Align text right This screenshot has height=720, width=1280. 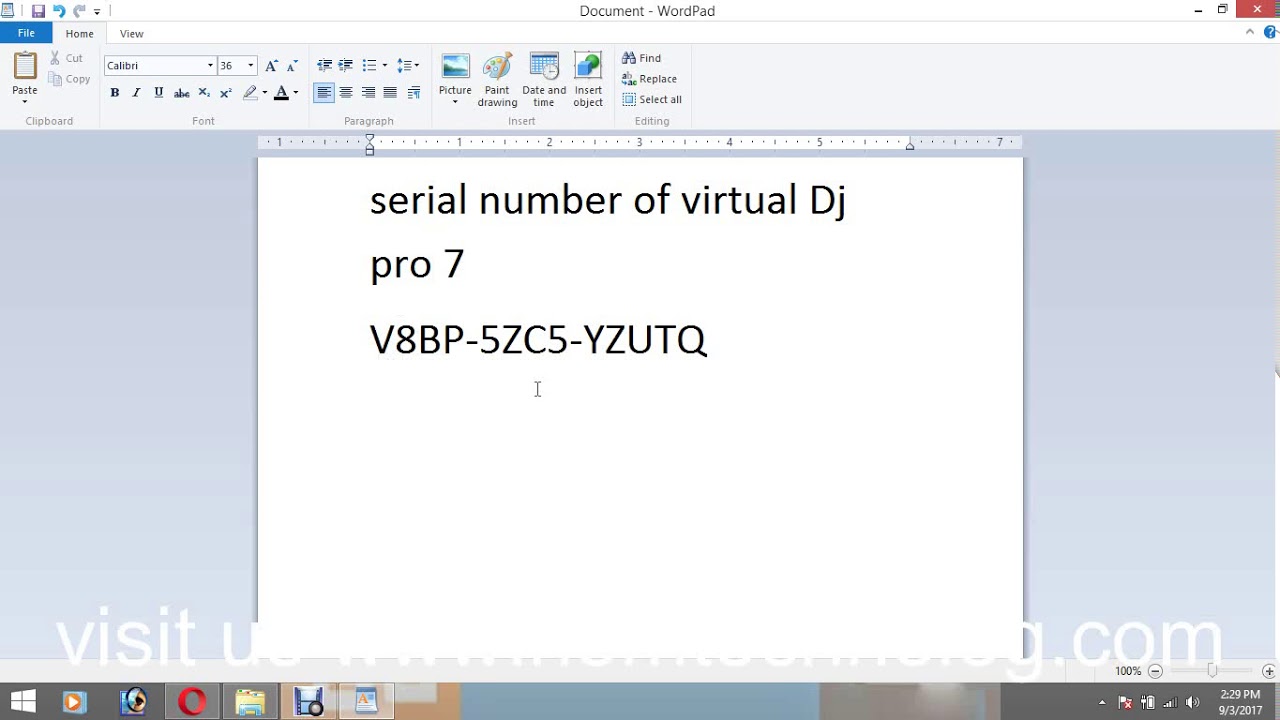pyautogui.click(x=368, y=93)
